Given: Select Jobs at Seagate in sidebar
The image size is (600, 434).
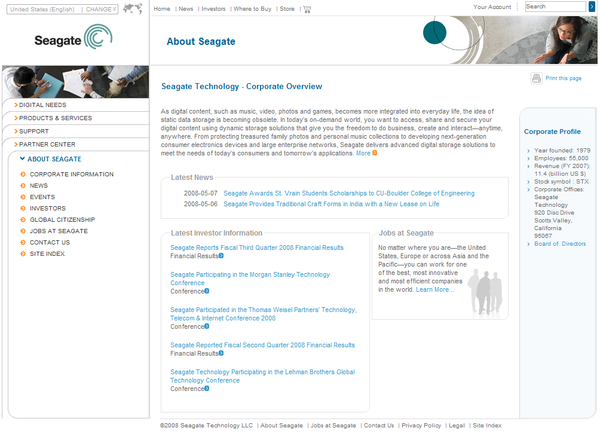Looking at the screenshot, I should (x=59, y=232).
